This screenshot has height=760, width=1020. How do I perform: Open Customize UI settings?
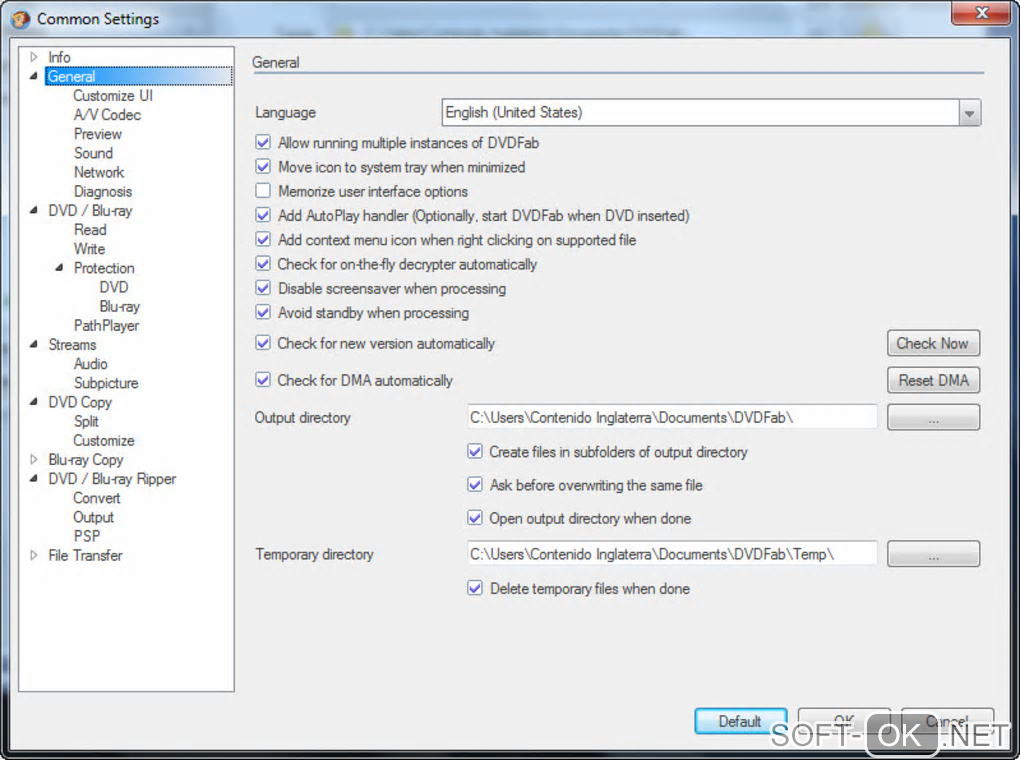pyautogui.click(x=113, y=96)
